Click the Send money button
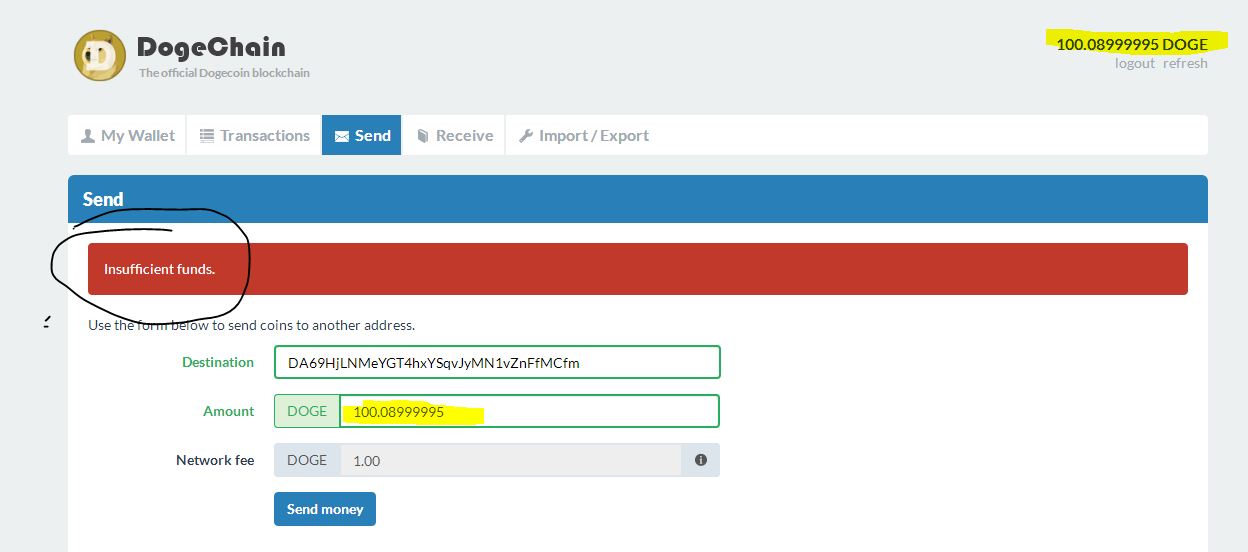1248x552 pixels. 325,509
